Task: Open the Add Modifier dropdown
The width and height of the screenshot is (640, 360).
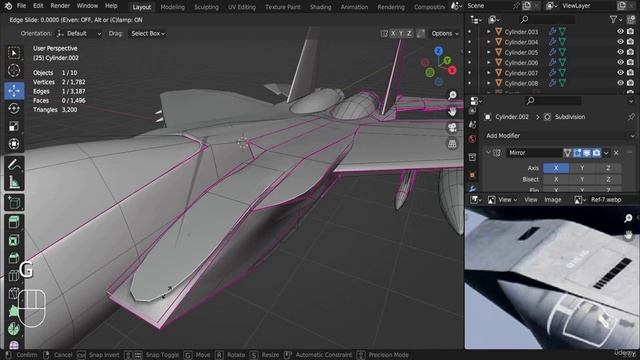Action: coord(560,136)
